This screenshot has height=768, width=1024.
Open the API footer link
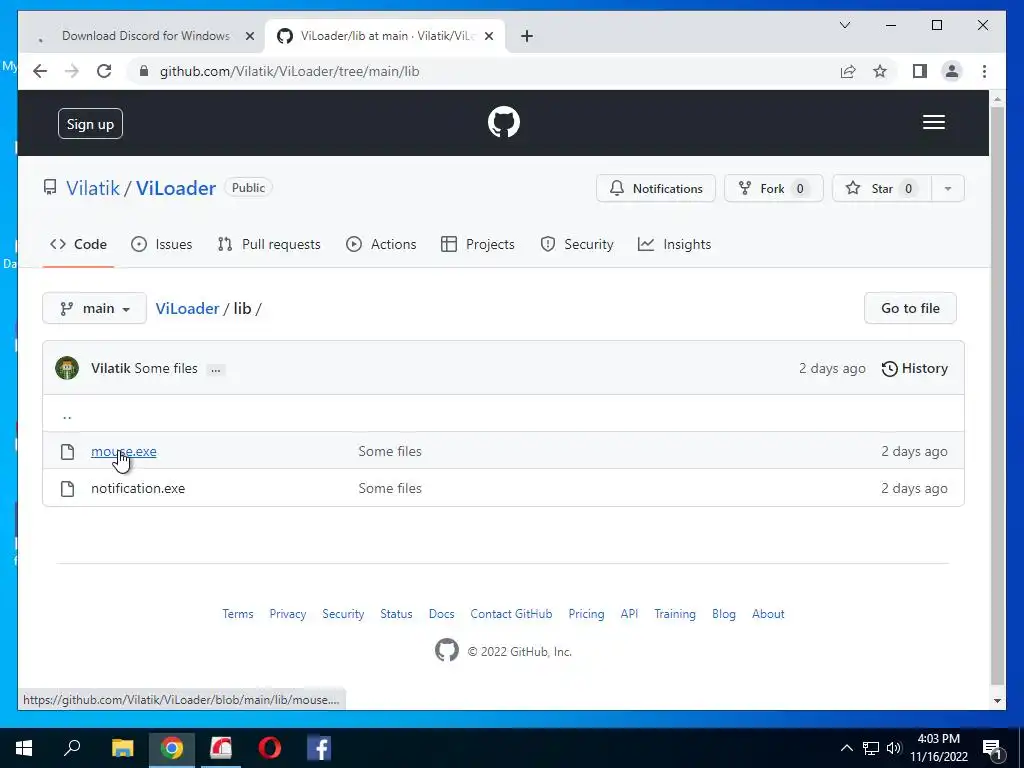click(x=630, y=614)
